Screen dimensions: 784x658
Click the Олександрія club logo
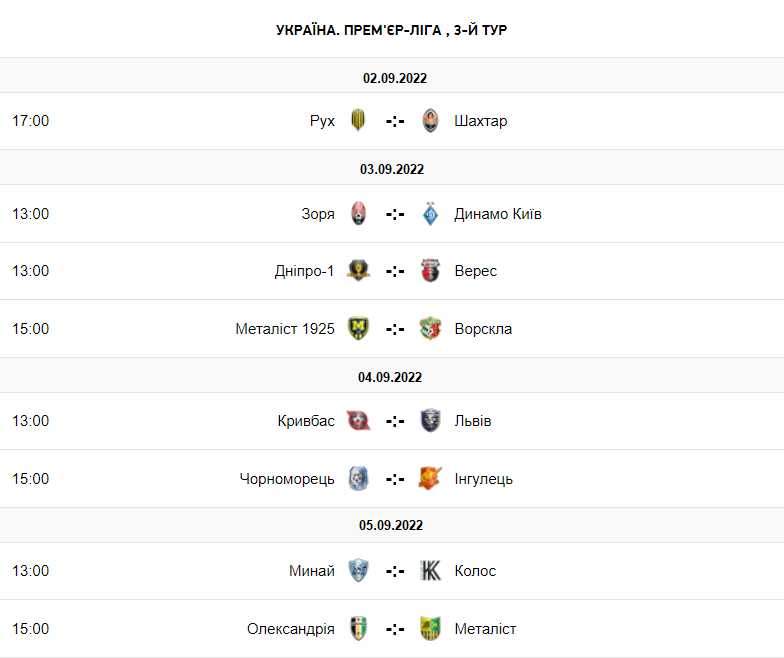pos(358,629)
